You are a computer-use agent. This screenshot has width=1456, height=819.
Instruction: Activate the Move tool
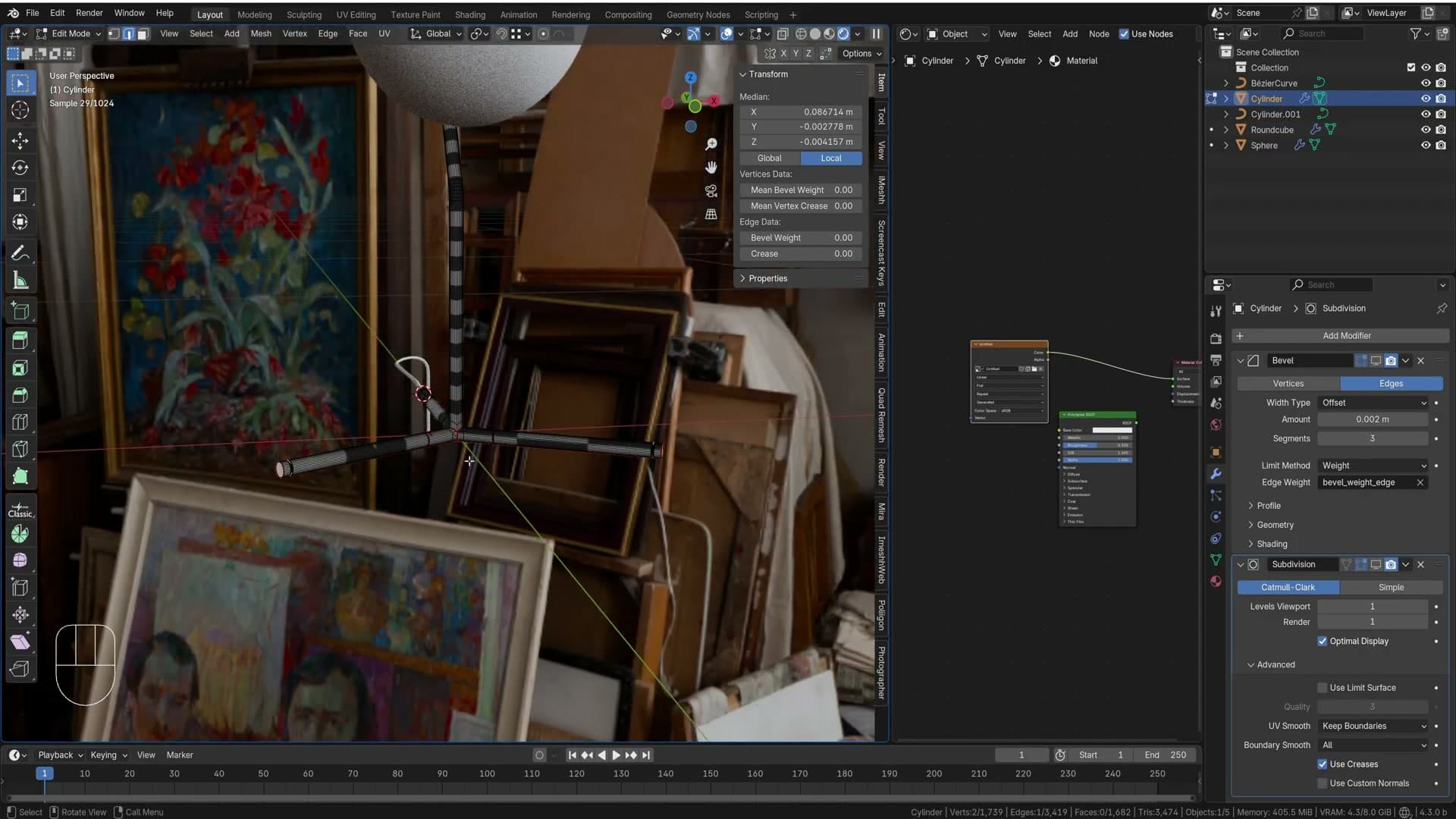coord(20,140)
